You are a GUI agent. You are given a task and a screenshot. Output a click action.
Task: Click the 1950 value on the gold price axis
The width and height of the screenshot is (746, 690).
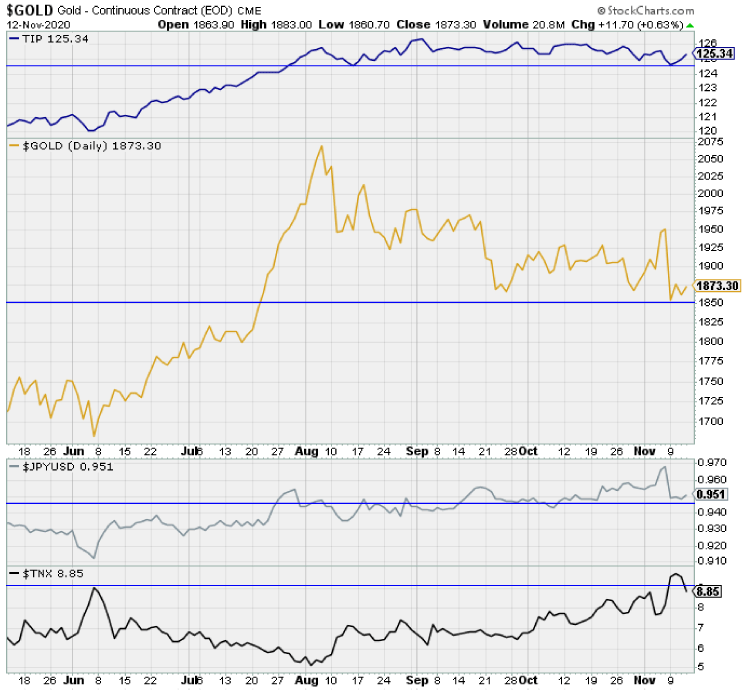tap(710, 229)
